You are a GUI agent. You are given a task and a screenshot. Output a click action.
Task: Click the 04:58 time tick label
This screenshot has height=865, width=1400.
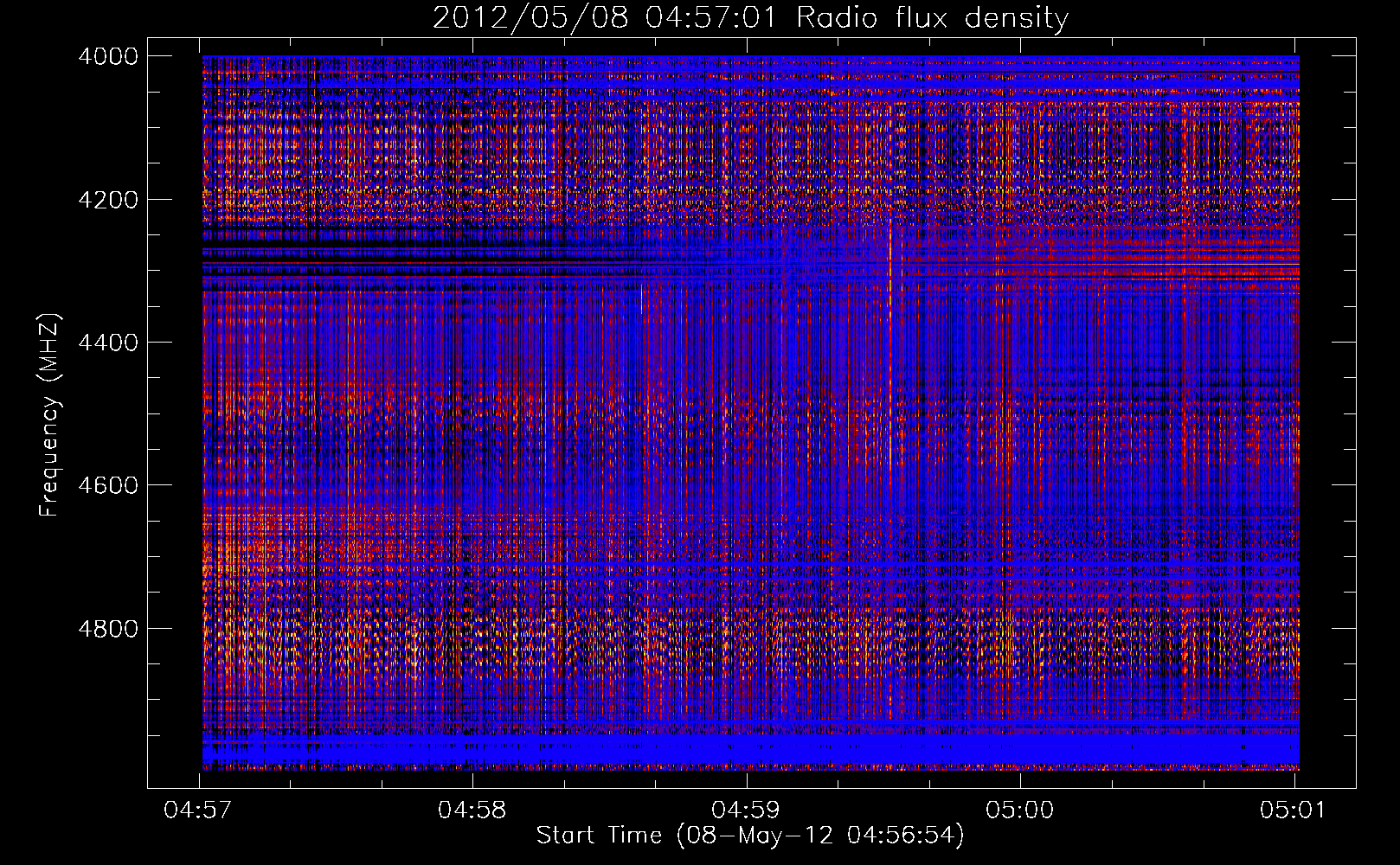tap(472, 811)
